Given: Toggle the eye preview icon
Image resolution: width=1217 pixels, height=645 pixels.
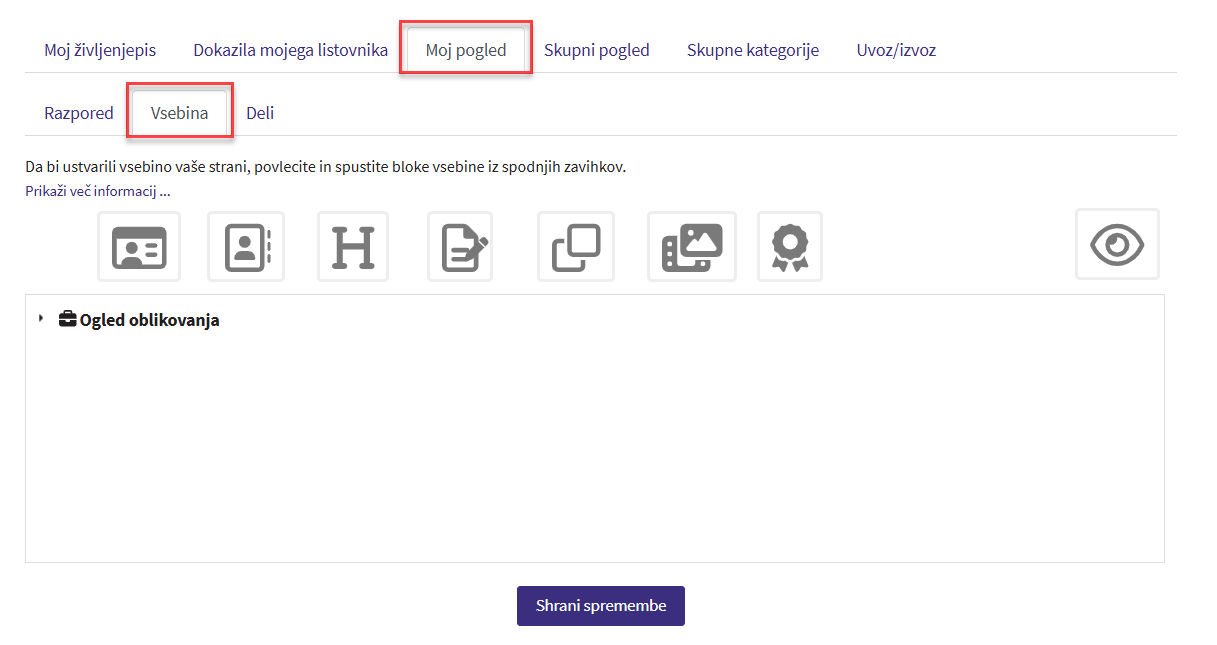Looking at the screenshot, I should click(x=1117, y=244).
